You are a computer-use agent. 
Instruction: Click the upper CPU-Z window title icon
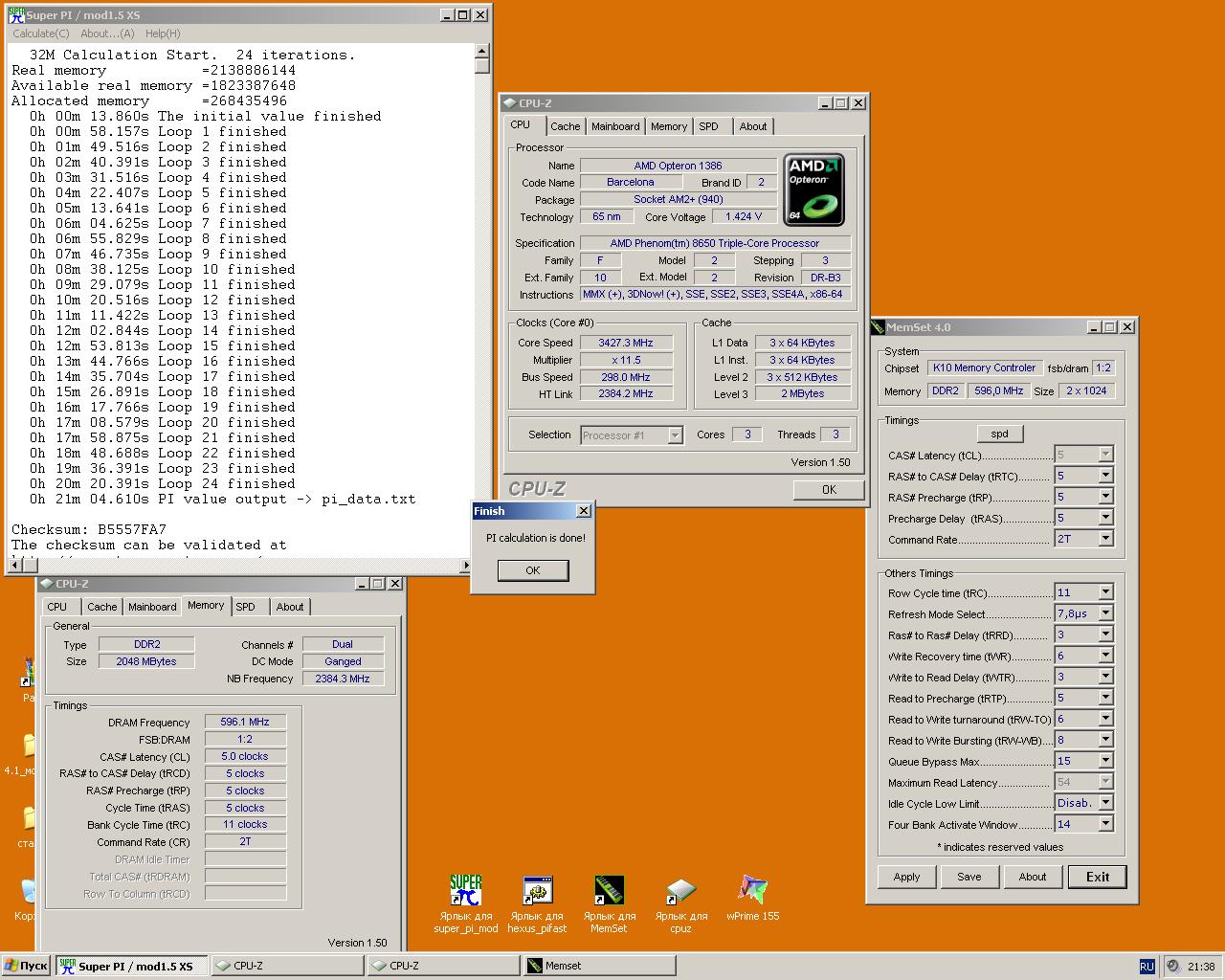(509, 103)
